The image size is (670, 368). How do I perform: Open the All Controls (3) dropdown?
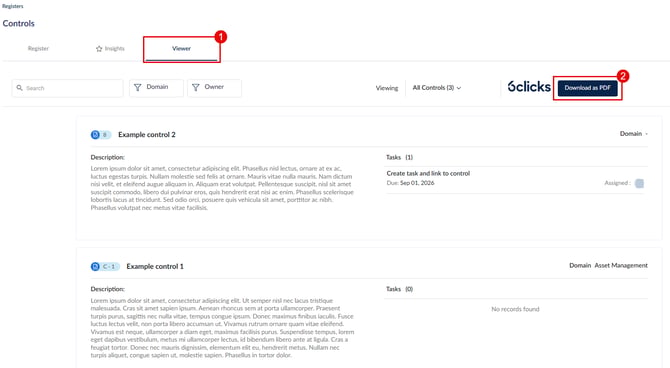click(437, 88)
